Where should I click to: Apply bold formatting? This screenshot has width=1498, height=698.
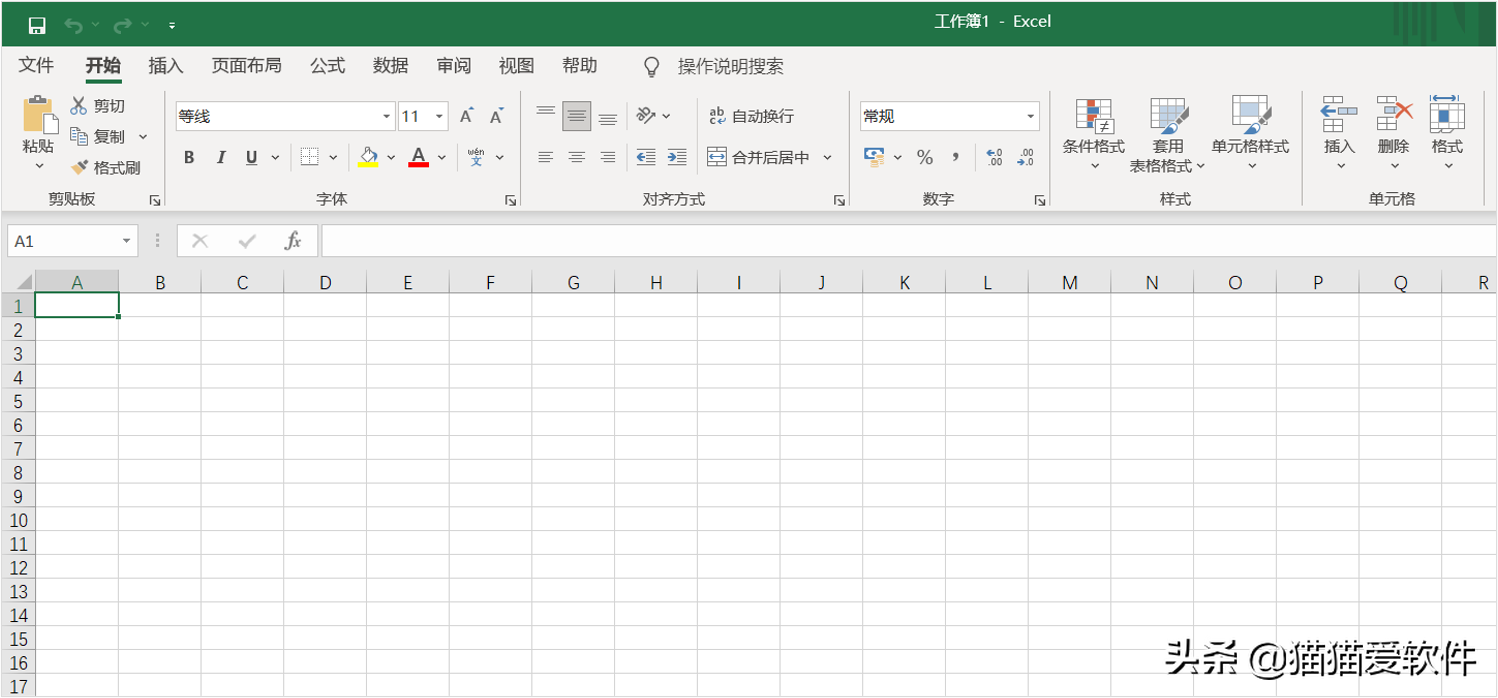pos(188,157)
